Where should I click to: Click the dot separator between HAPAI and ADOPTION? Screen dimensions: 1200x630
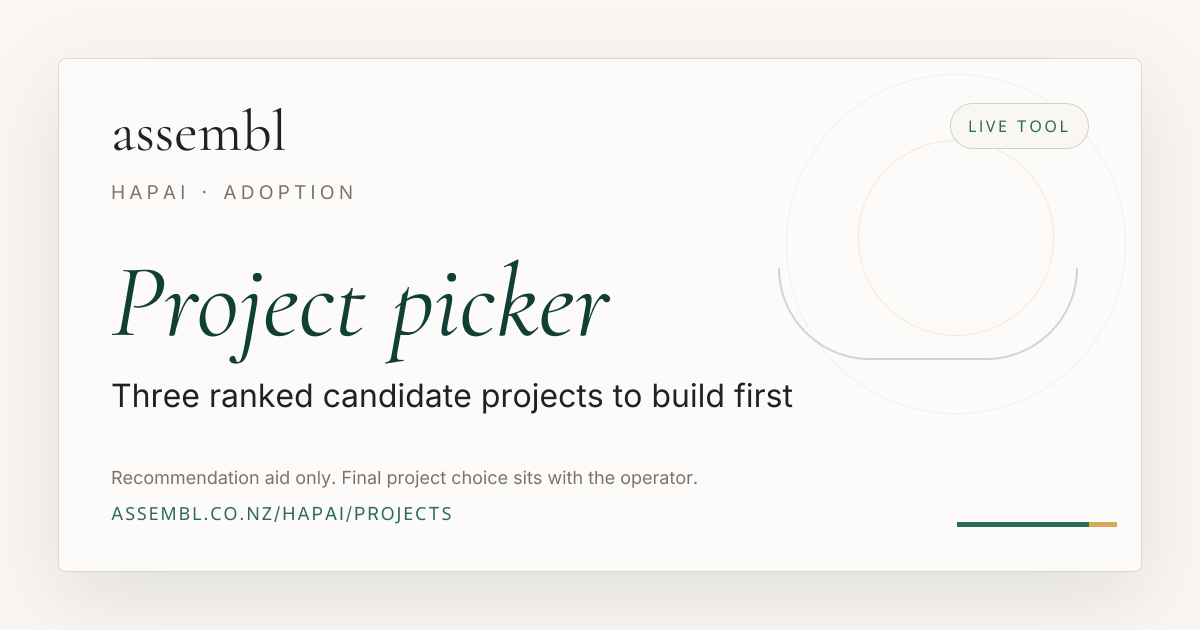coord(206,192)
